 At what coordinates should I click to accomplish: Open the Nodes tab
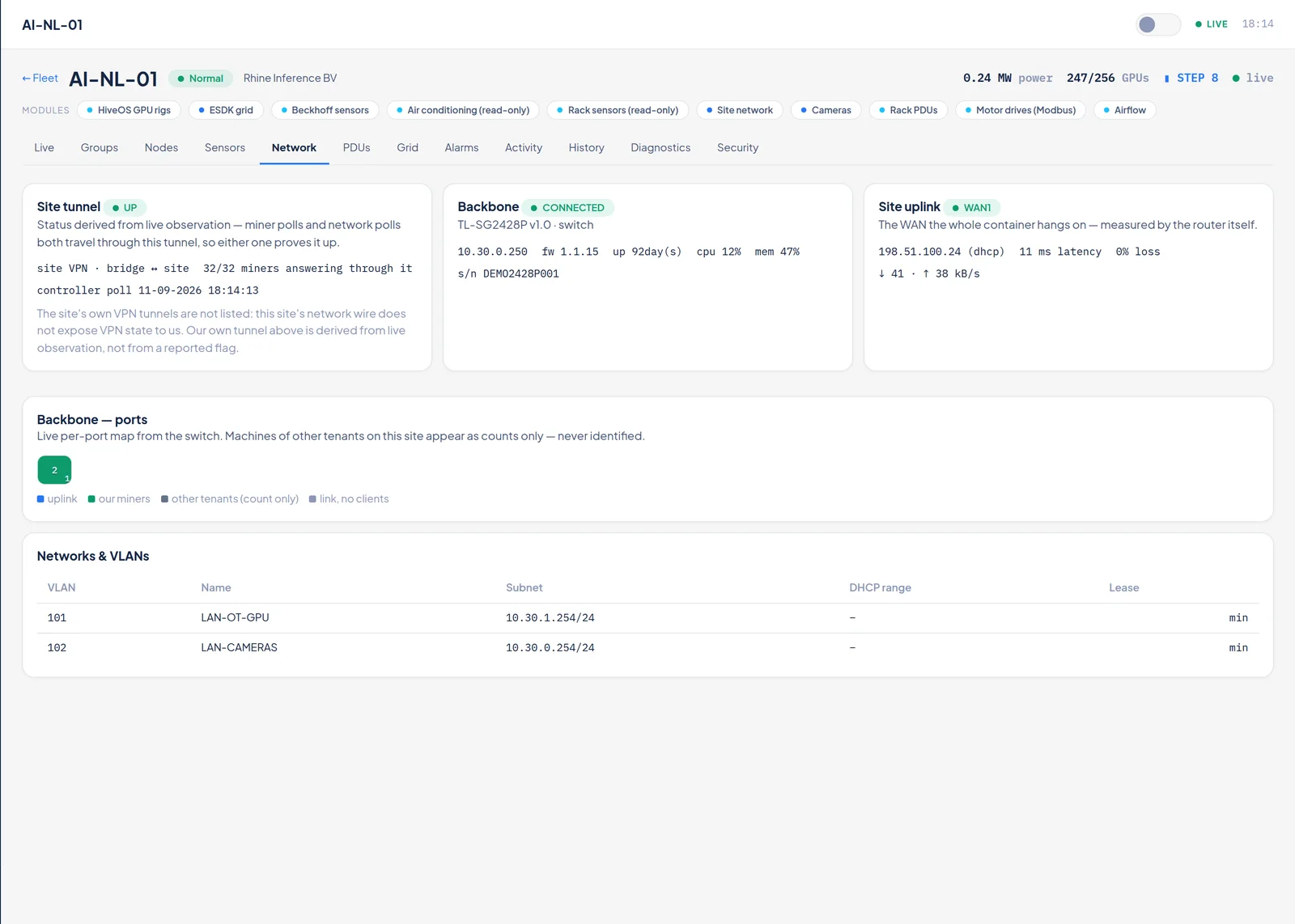click(161, 147)
